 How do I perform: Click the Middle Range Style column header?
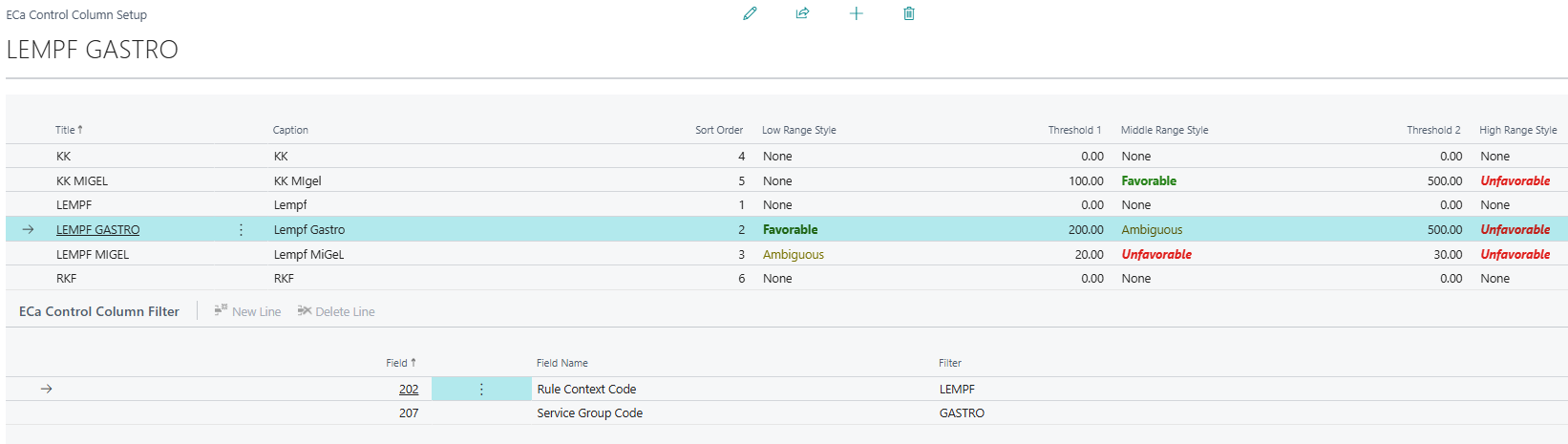pos(1164,130)
